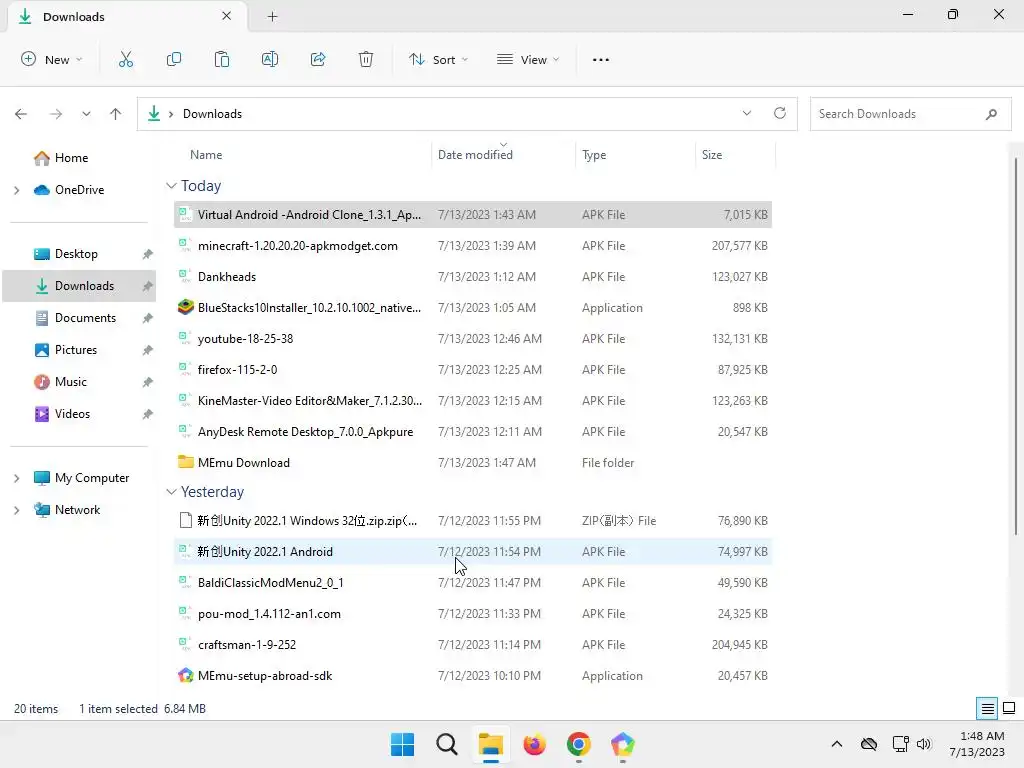Select the MEmu-setup-abroad-sdk application icon

tap(185, 675)
